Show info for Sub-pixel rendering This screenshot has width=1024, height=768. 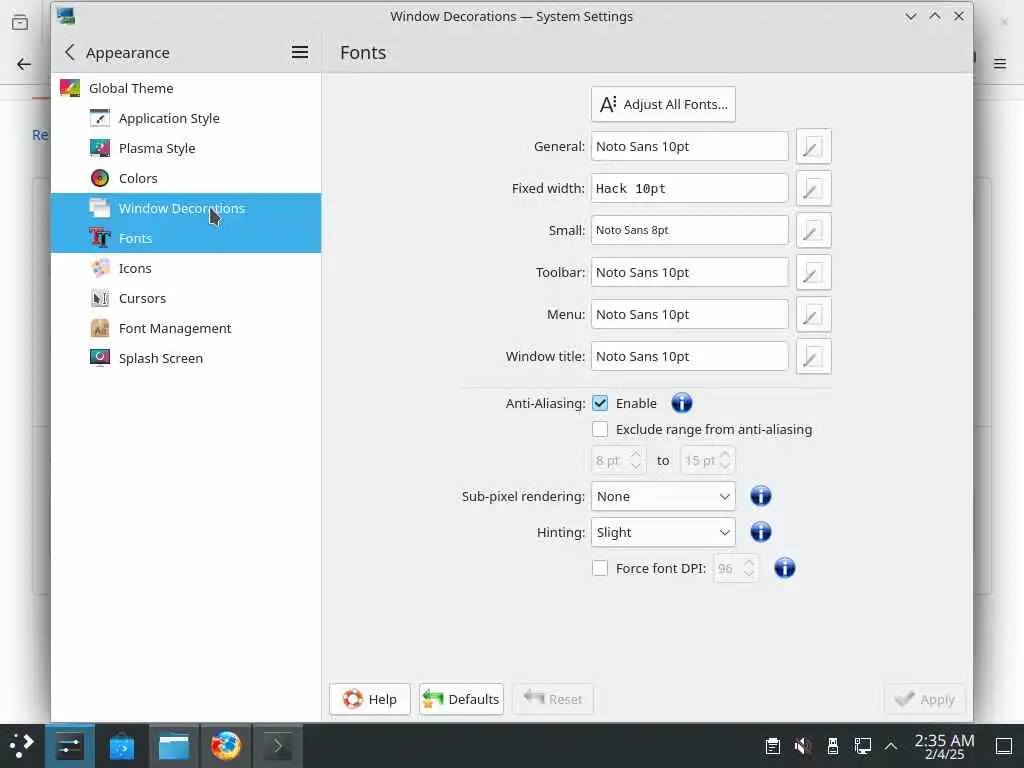click(760, 496)
